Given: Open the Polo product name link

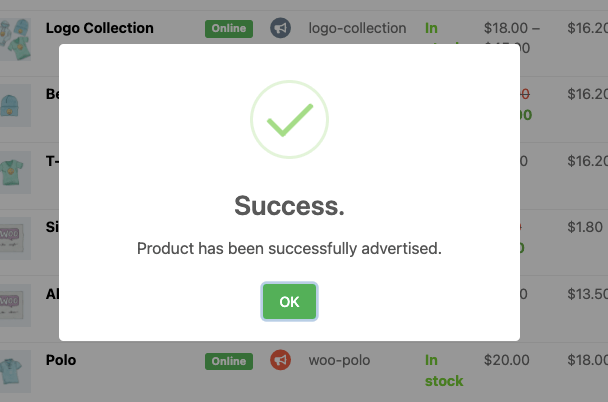Looking at the screenshot, I should [61, 360].
